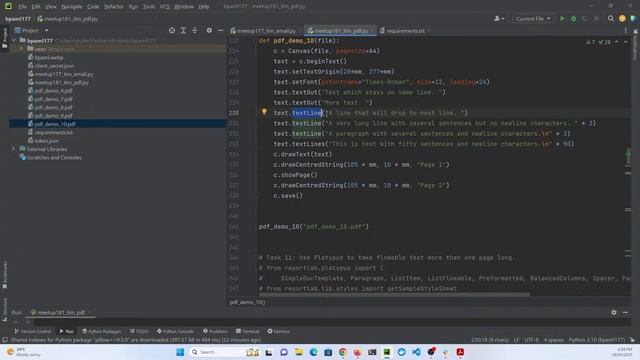
Task: Expand the venv folder
Action: click(x=22, y=49)
